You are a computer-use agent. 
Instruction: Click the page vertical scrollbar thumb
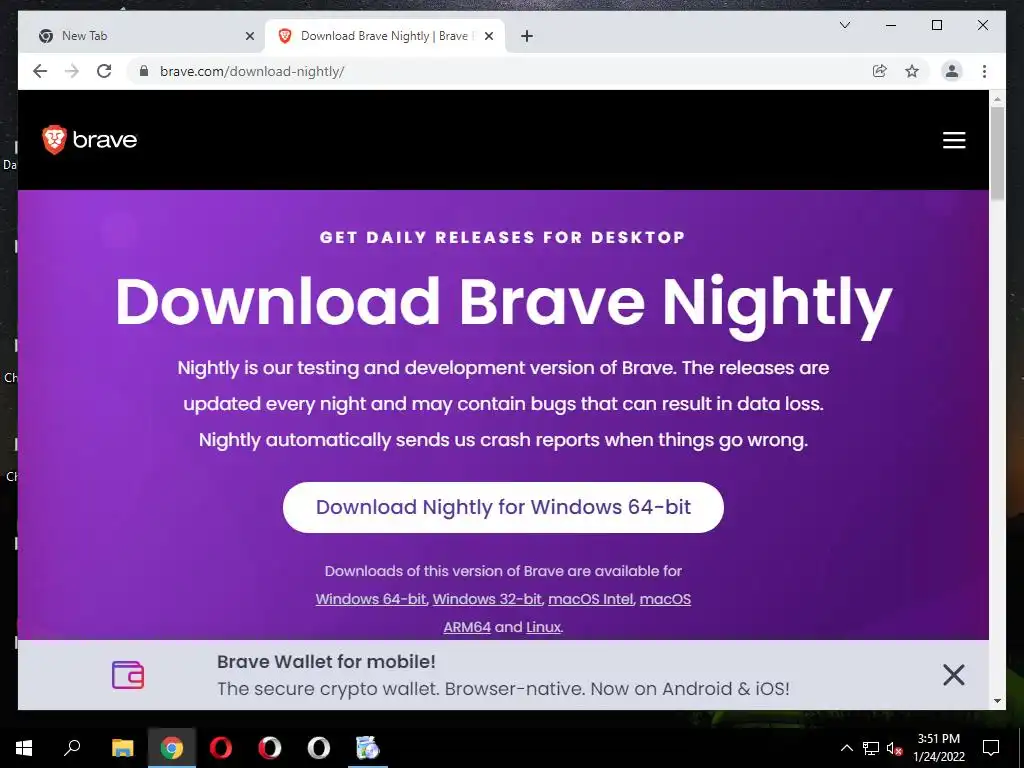pos(997,153)
